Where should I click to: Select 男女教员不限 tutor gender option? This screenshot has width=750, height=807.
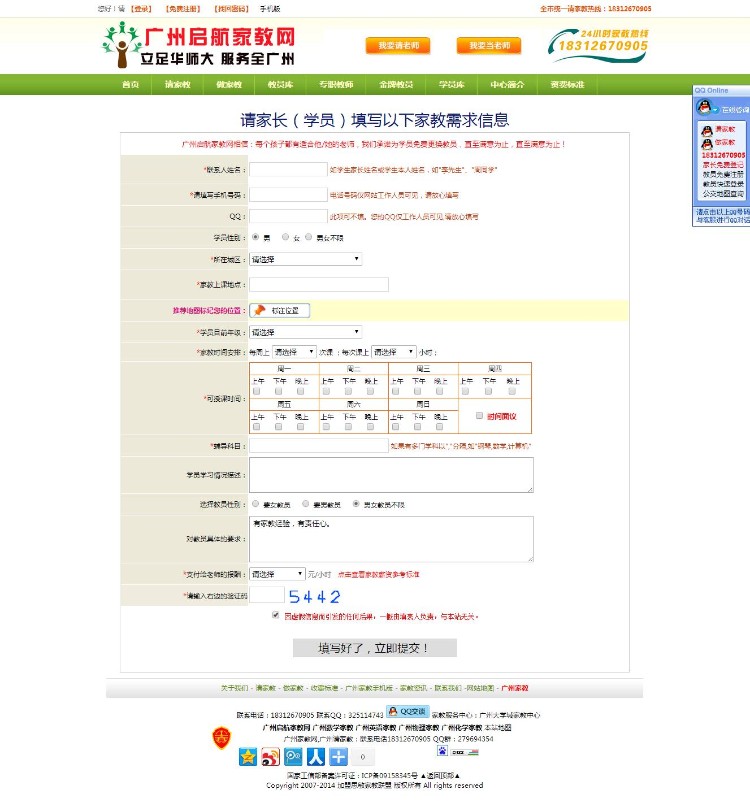pos(356,503)
